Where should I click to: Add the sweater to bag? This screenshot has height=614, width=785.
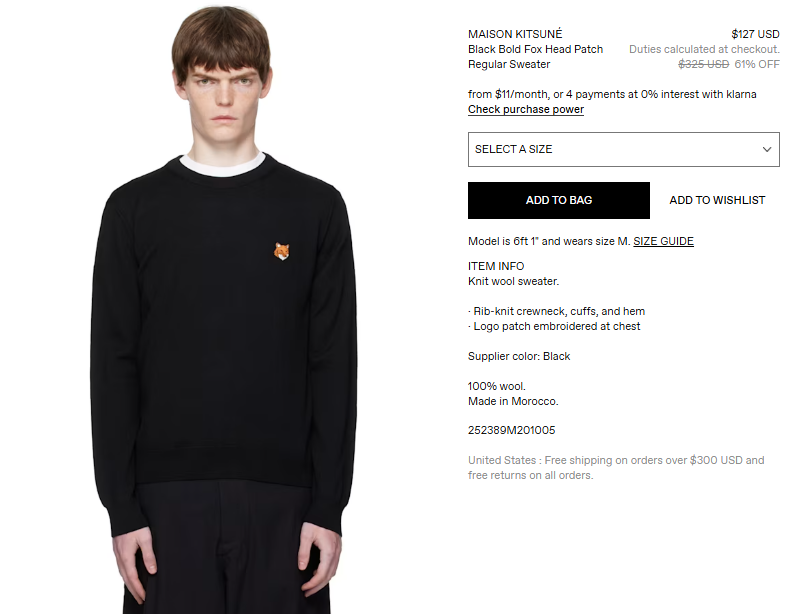click(559, 200)
